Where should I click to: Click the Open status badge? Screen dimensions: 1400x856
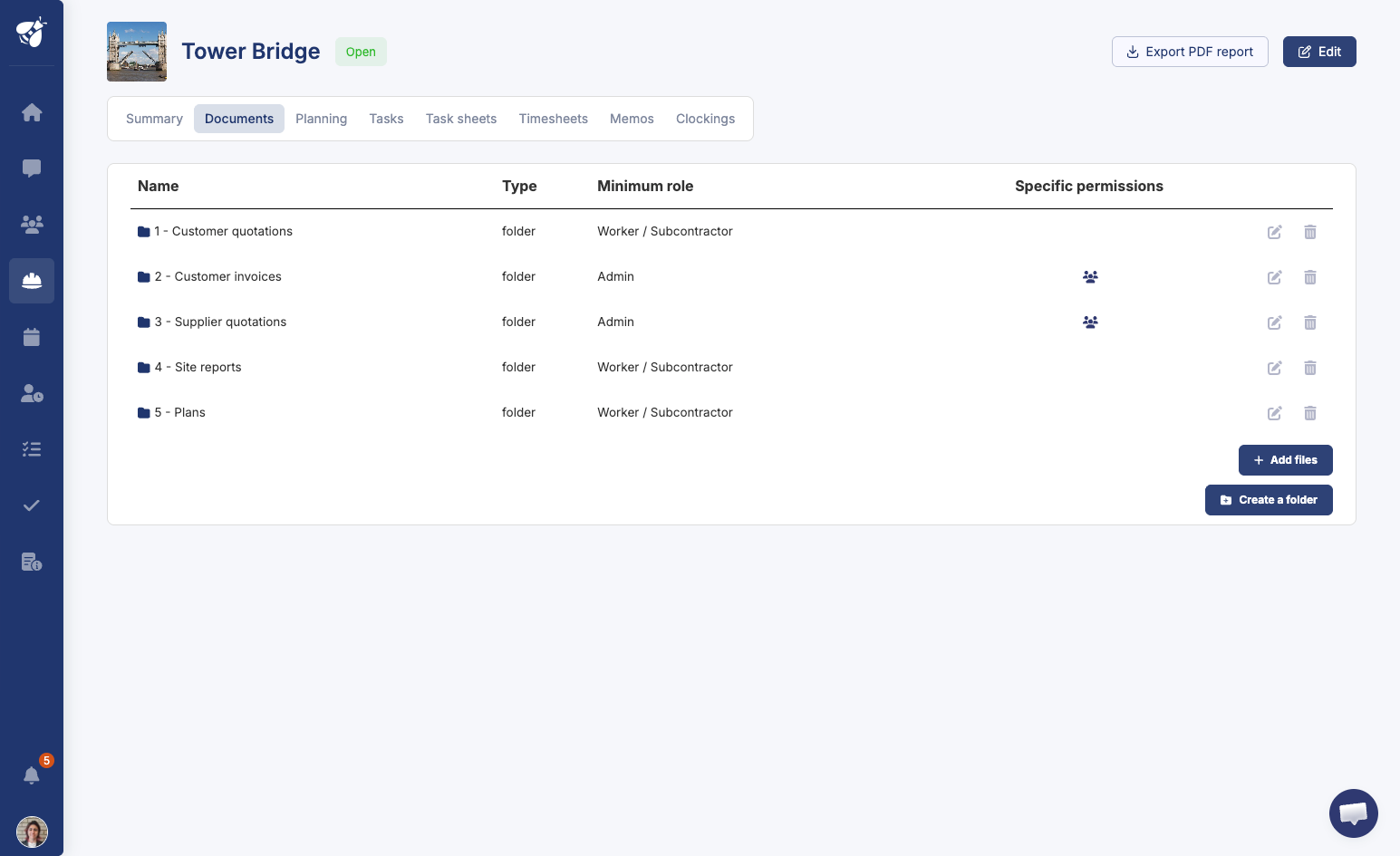click(361, 52)
